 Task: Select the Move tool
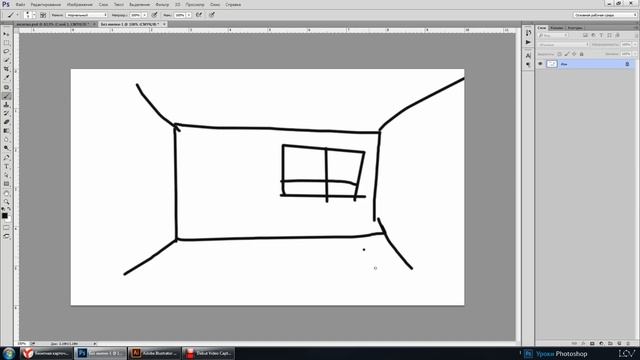point(6,34)
